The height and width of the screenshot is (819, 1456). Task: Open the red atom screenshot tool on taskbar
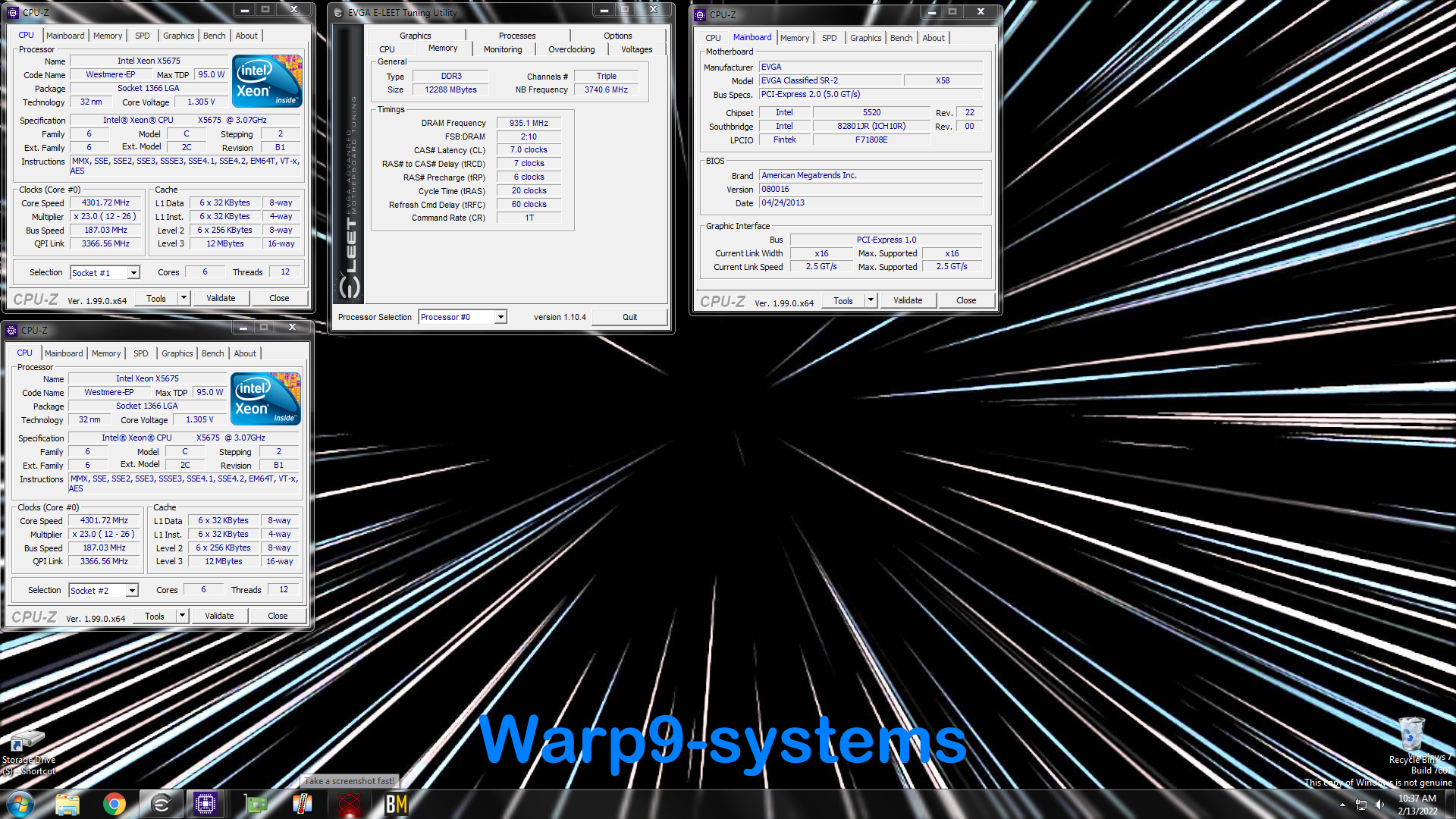tap(350, 804)
